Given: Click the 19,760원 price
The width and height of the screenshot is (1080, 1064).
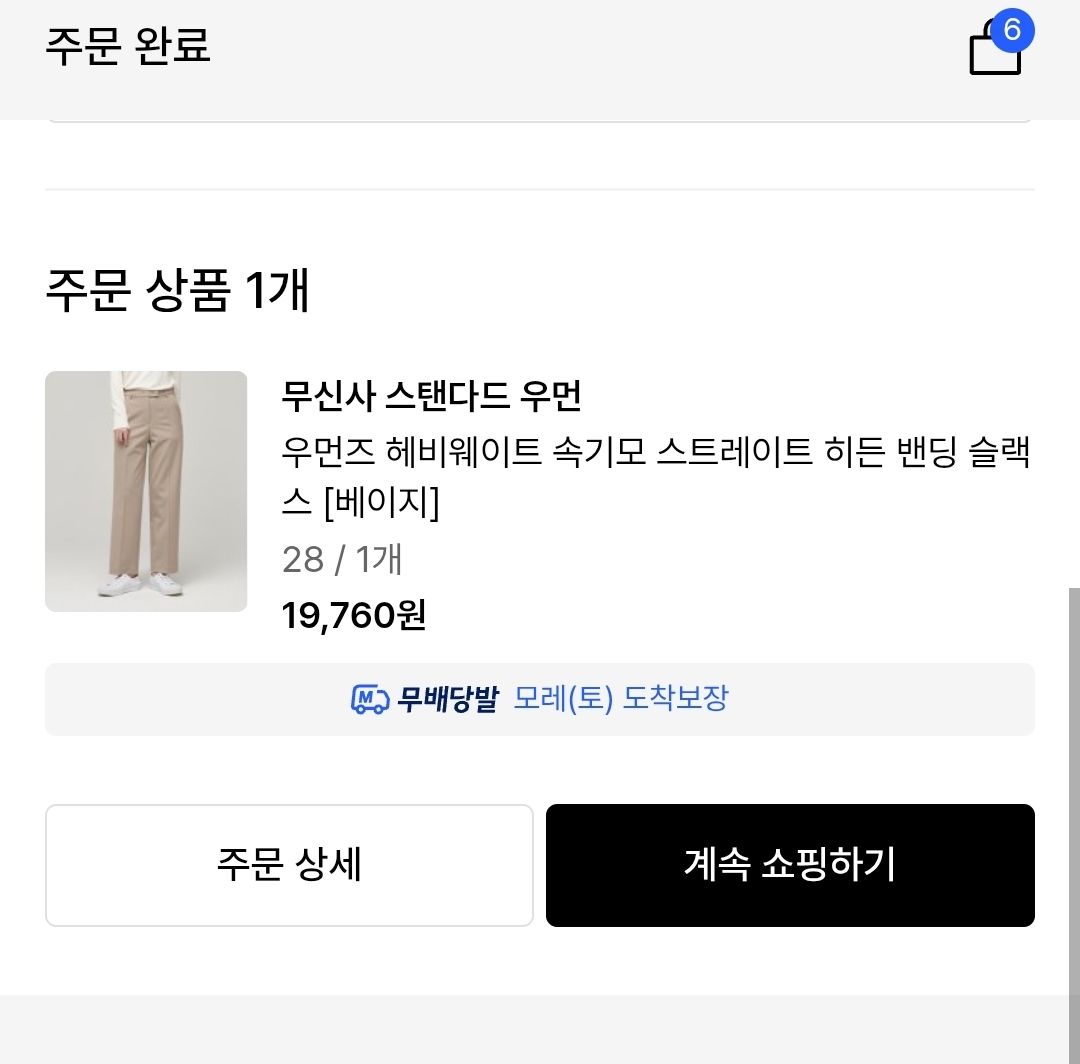Looking at the screenshot, I should 354,615.
